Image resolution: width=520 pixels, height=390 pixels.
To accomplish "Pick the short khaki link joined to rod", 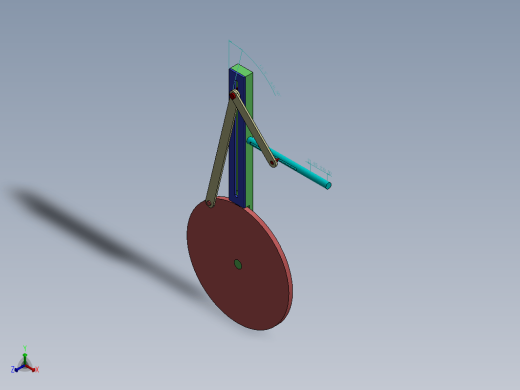I will [x=255, y=130].
